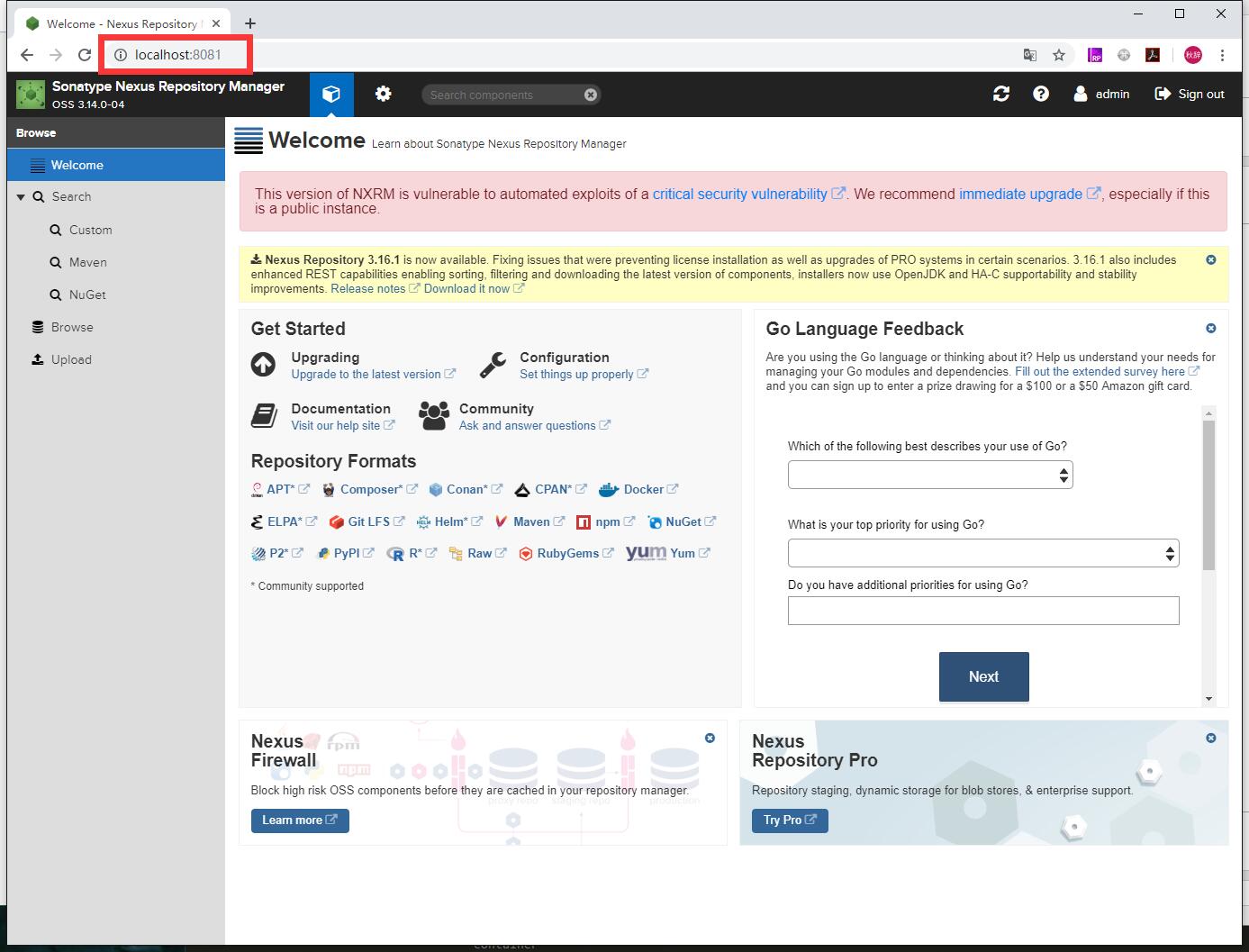Refresh the Nexus view with refresh icon
The width and height of the screenshot is (1249, 952).
[1000, 94]
